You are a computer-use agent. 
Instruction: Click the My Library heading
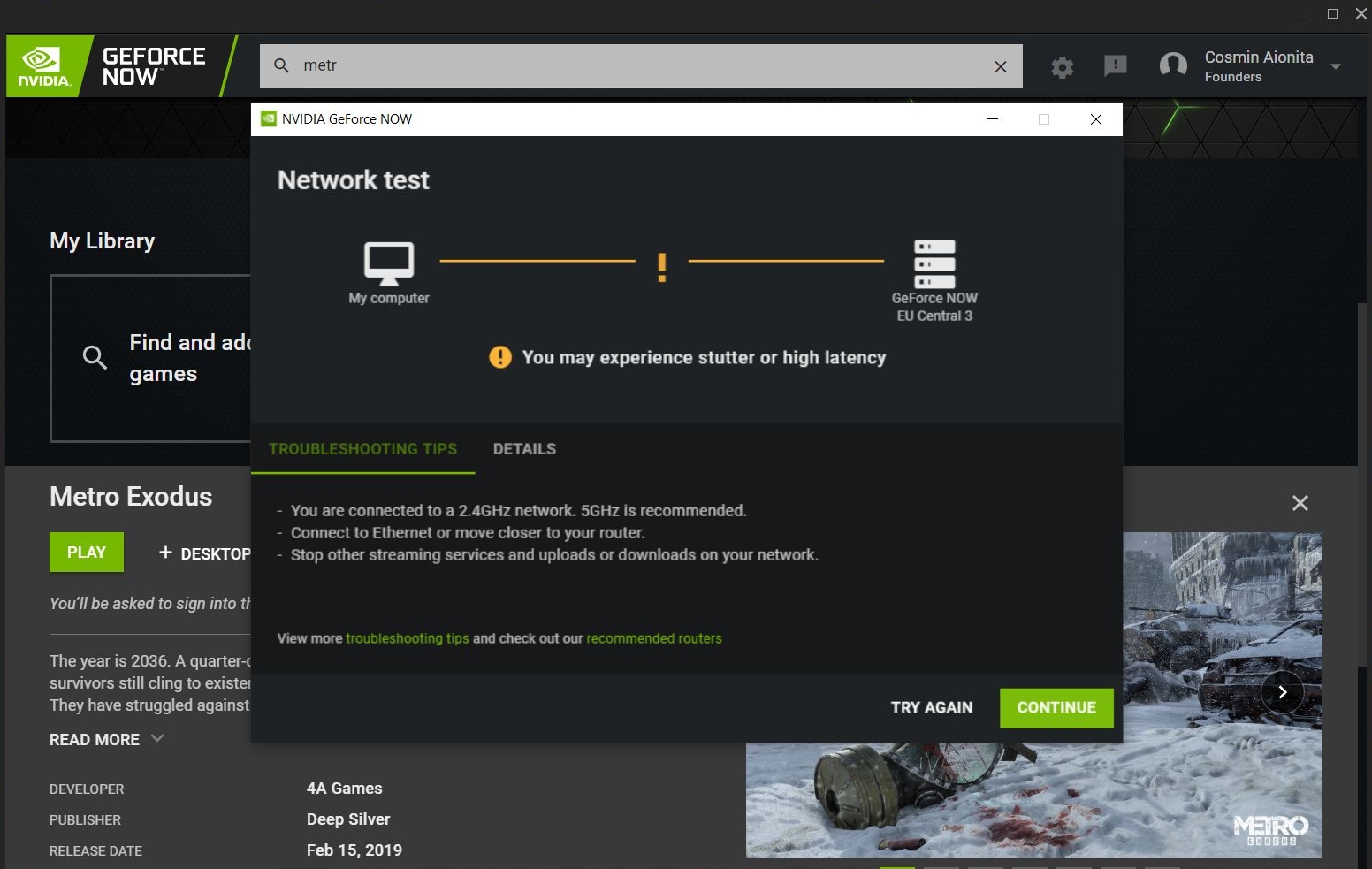[x=103, y=240]
